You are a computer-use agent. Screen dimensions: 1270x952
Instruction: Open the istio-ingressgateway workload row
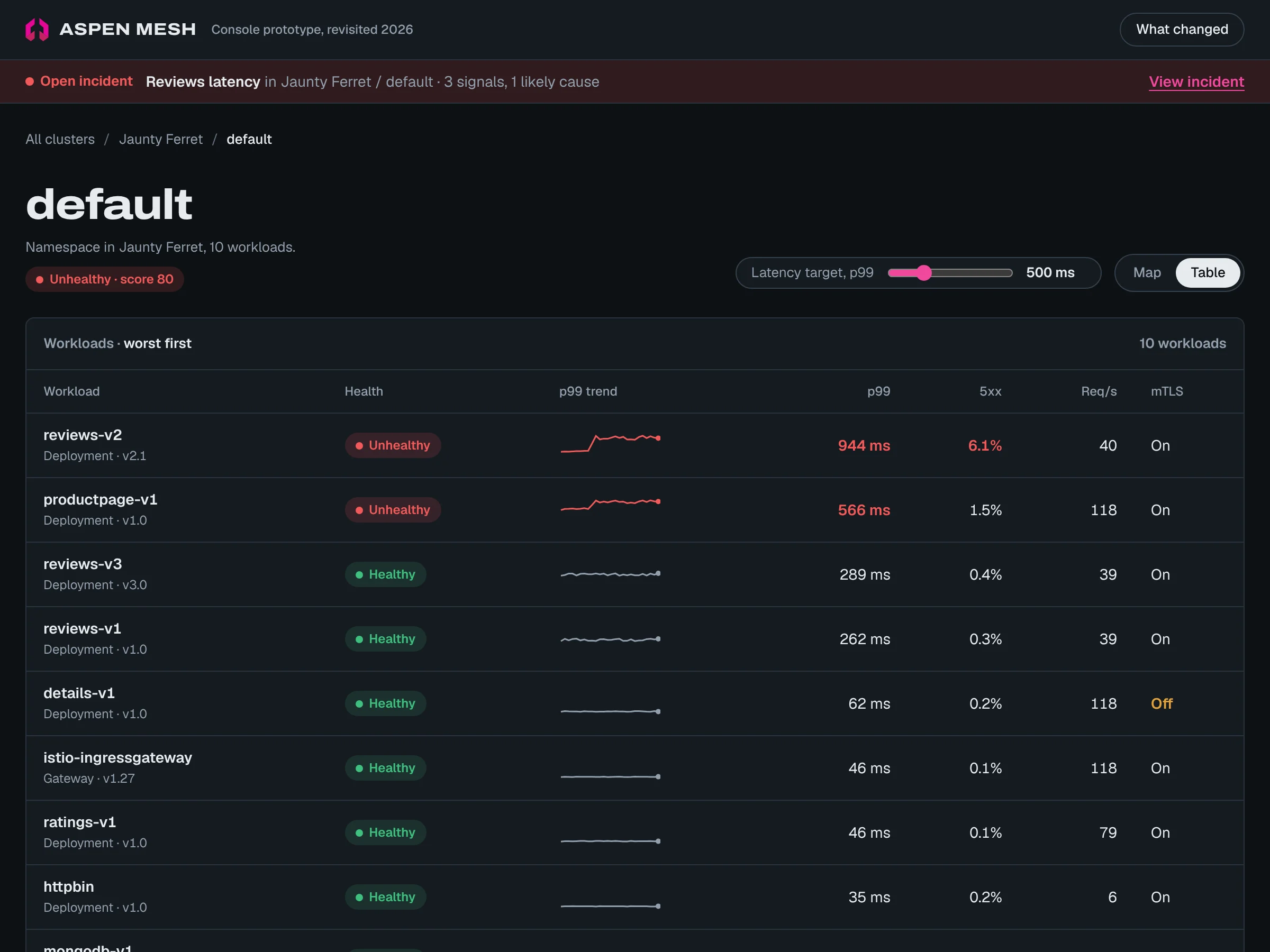point(634,768)
